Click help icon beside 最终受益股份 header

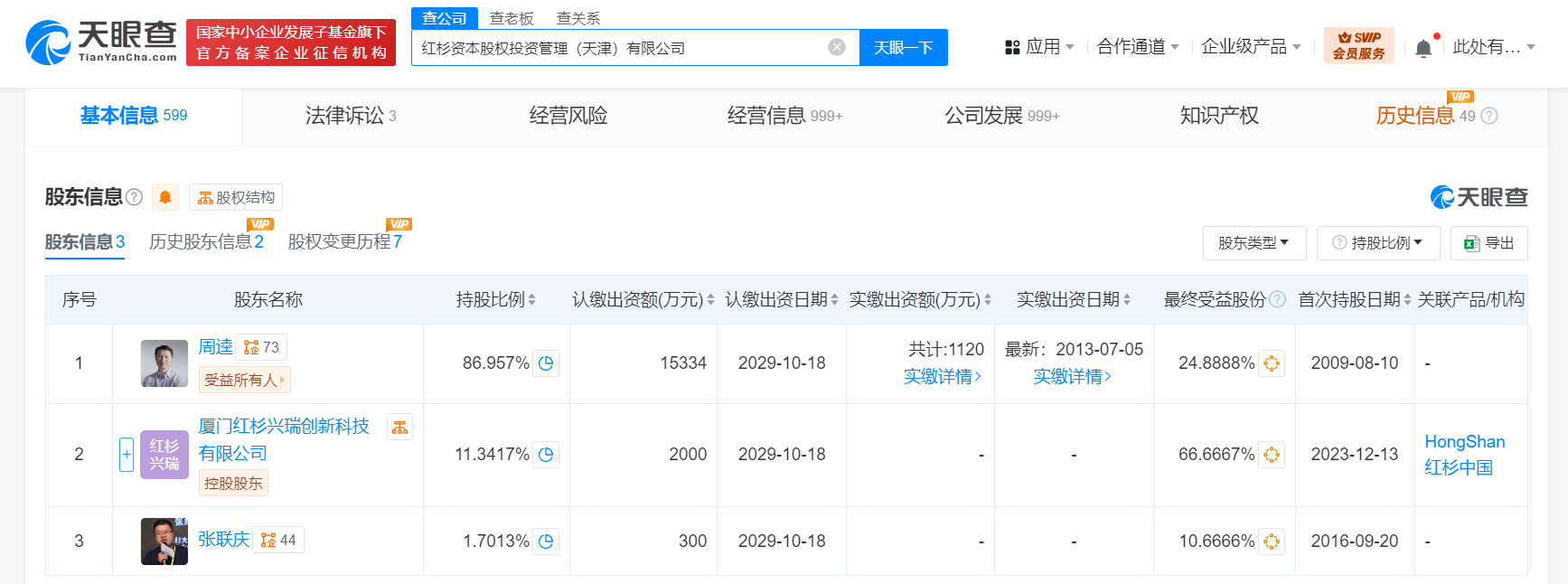[x=1277, y=299]
